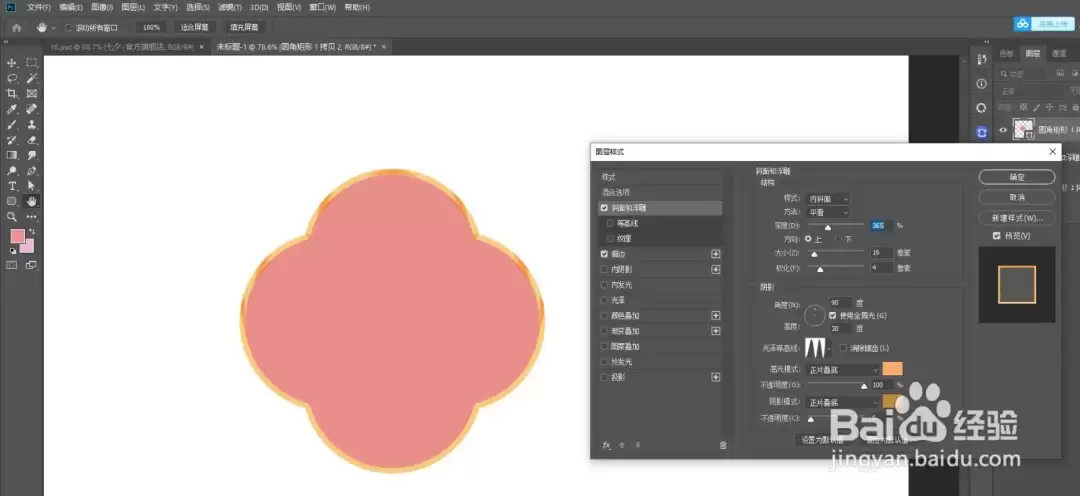Toggle the 内阴影 inner shadow checkbox
The width and height of the screenshot is (1080, 496).
click(604, 269)
